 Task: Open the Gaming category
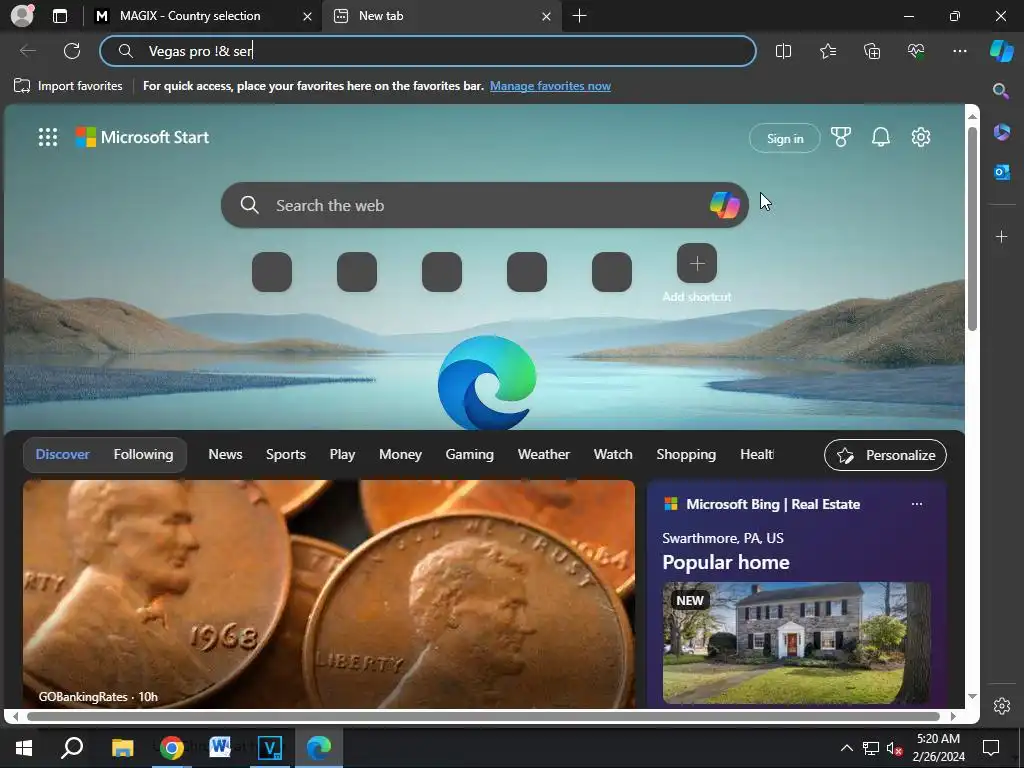470,455
